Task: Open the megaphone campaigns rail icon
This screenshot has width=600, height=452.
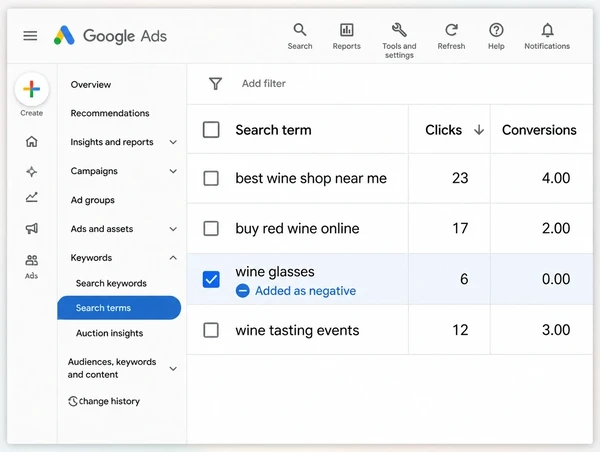Action: [31, 228]
